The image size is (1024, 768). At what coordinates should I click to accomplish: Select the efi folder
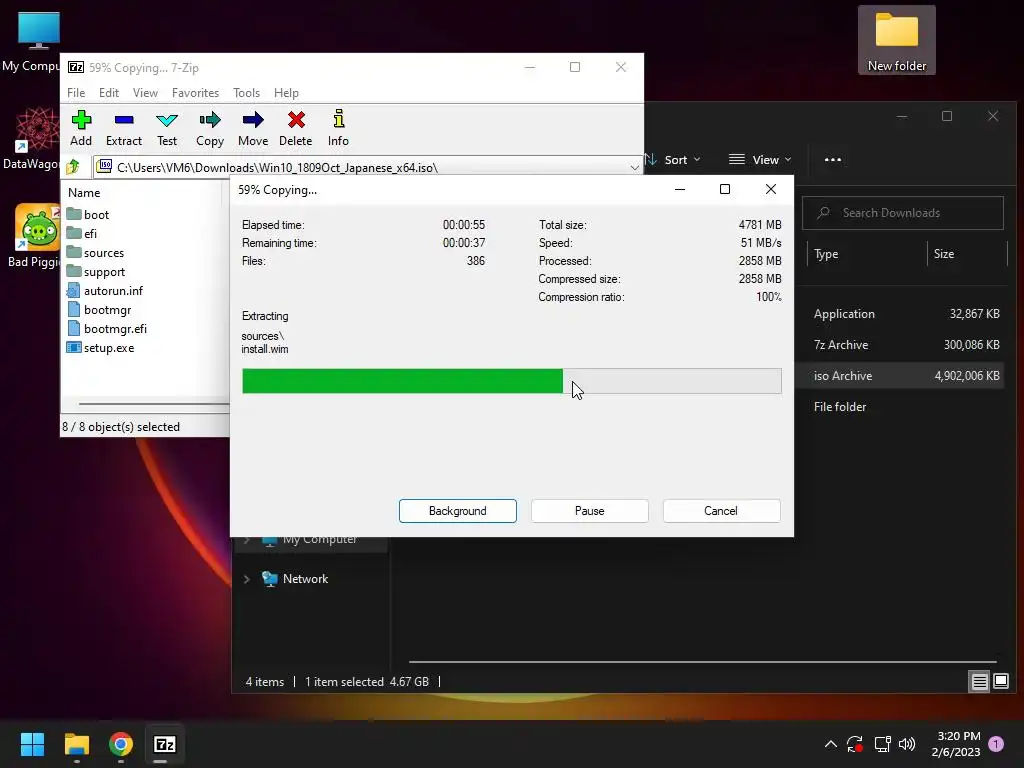tap(82, 234)
